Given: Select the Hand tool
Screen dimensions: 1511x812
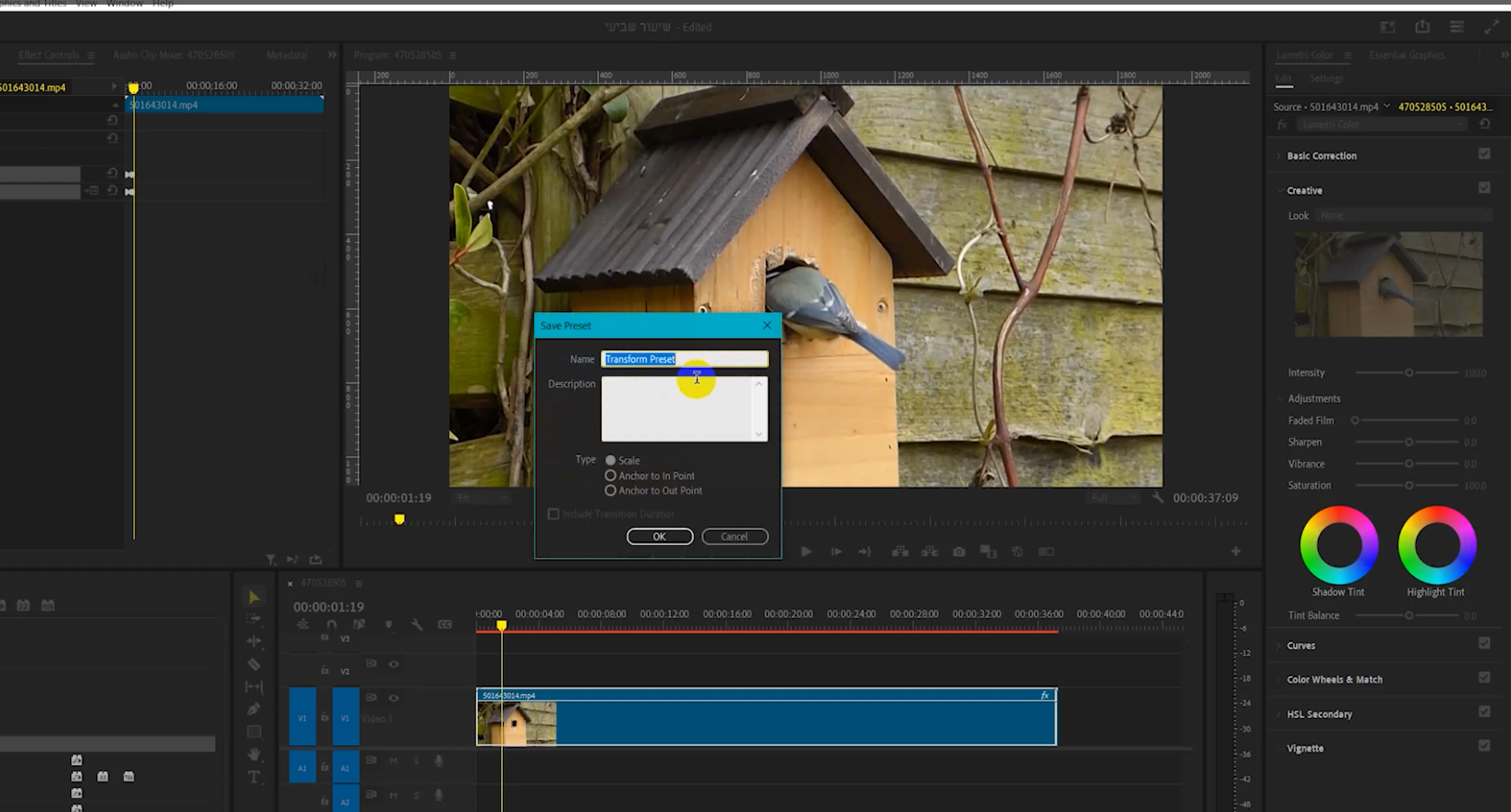Looking at the screenshot, I should (x=253, y=755).
